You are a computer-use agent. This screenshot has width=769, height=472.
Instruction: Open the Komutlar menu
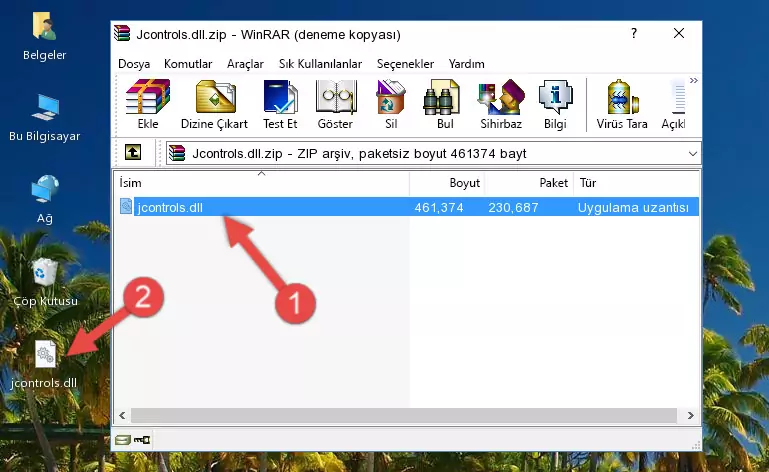188,64
